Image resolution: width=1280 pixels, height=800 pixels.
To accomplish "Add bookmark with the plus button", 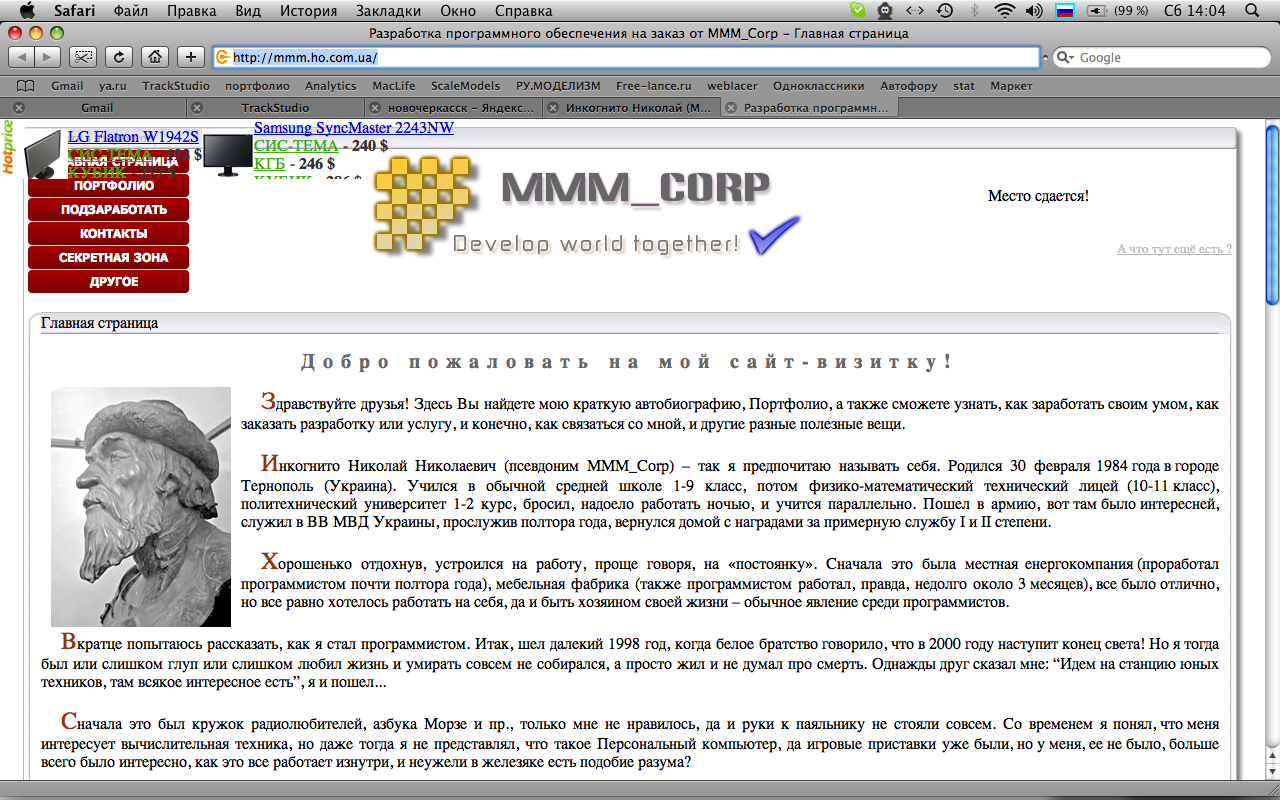I will [191, 57].
